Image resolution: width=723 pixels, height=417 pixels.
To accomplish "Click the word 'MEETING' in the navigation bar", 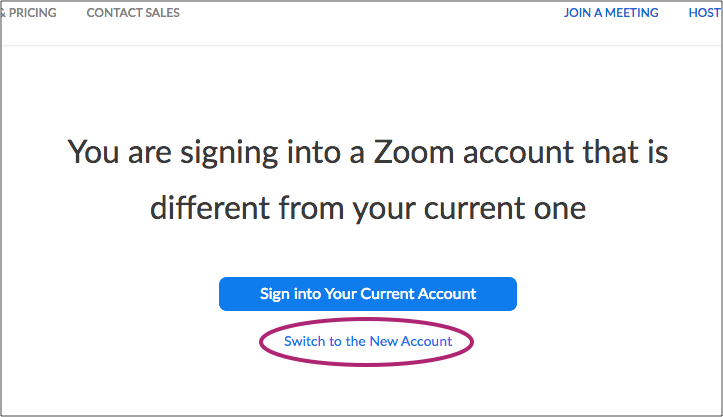I will (628, 13).
